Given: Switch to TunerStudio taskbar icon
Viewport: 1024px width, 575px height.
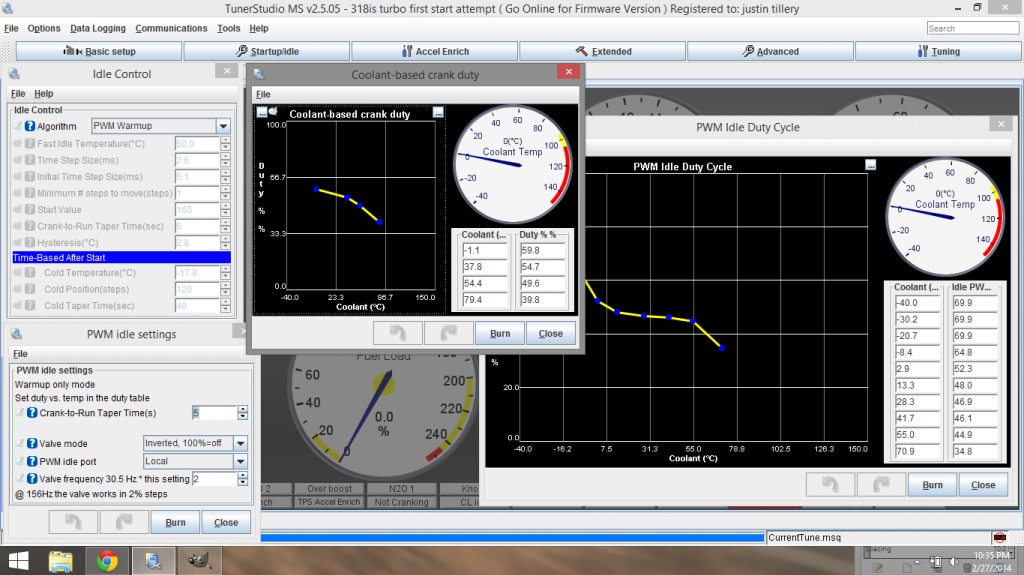Looking at the screenshot, I should click(153, 561).
